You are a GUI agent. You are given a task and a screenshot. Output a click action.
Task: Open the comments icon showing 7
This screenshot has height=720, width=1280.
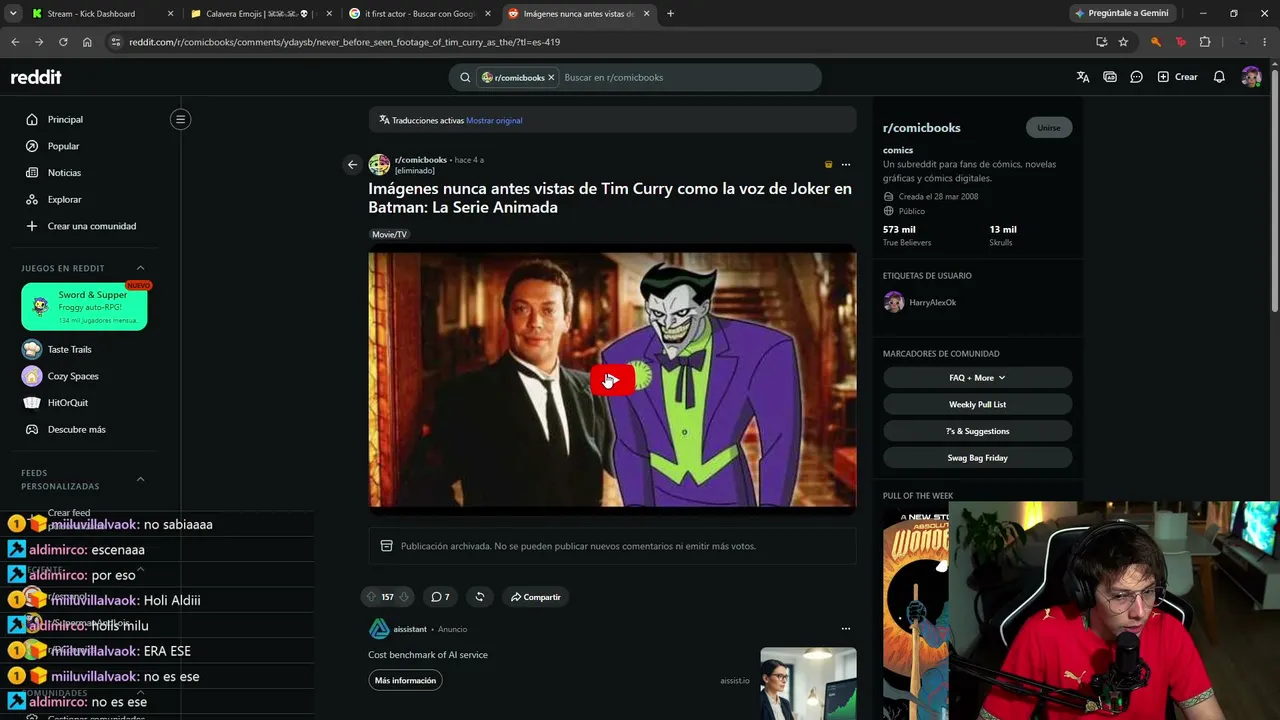click(x=440, y=597)
